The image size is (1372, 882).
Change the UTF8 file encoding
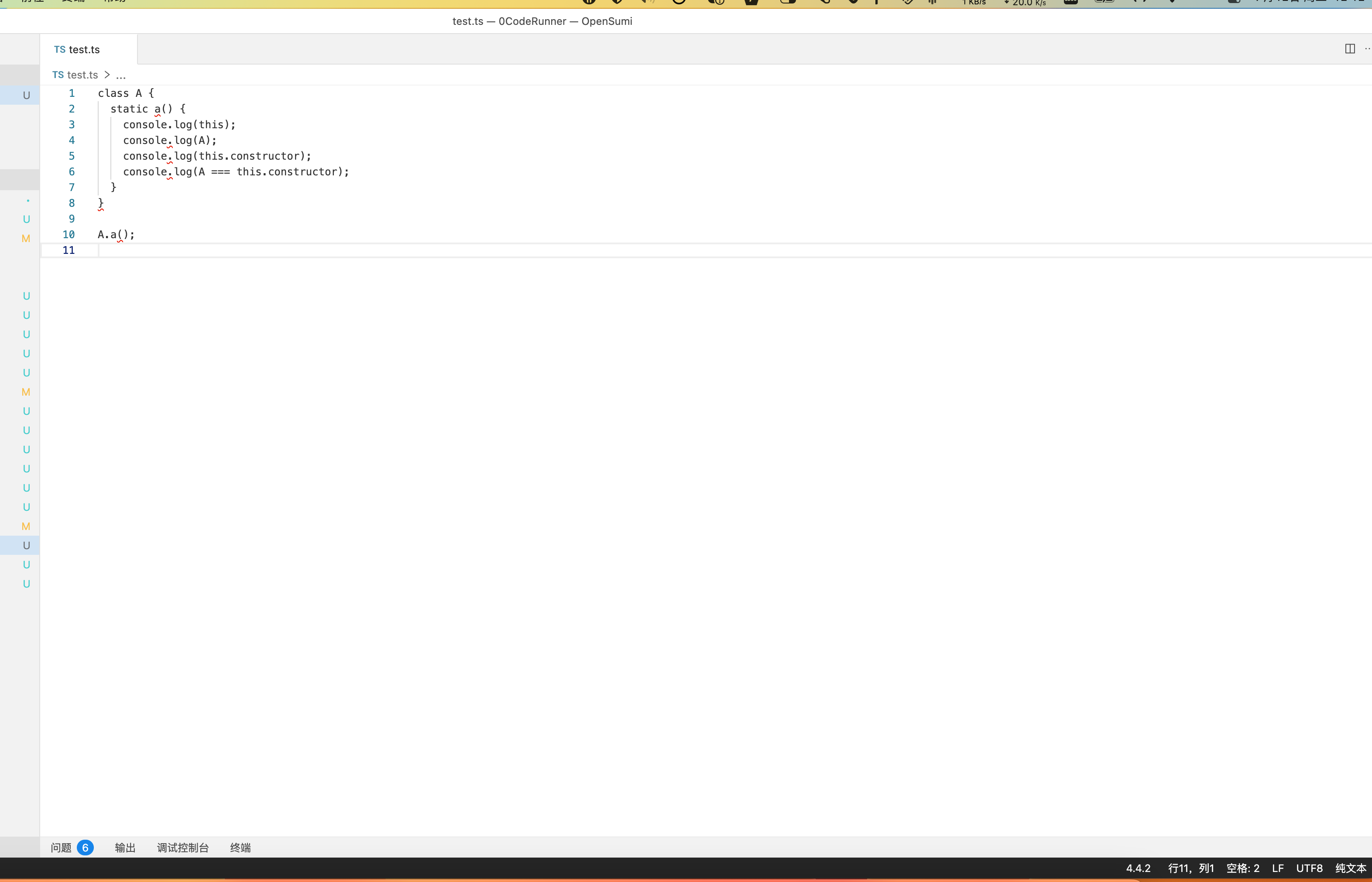click(x=1309, y=868)
